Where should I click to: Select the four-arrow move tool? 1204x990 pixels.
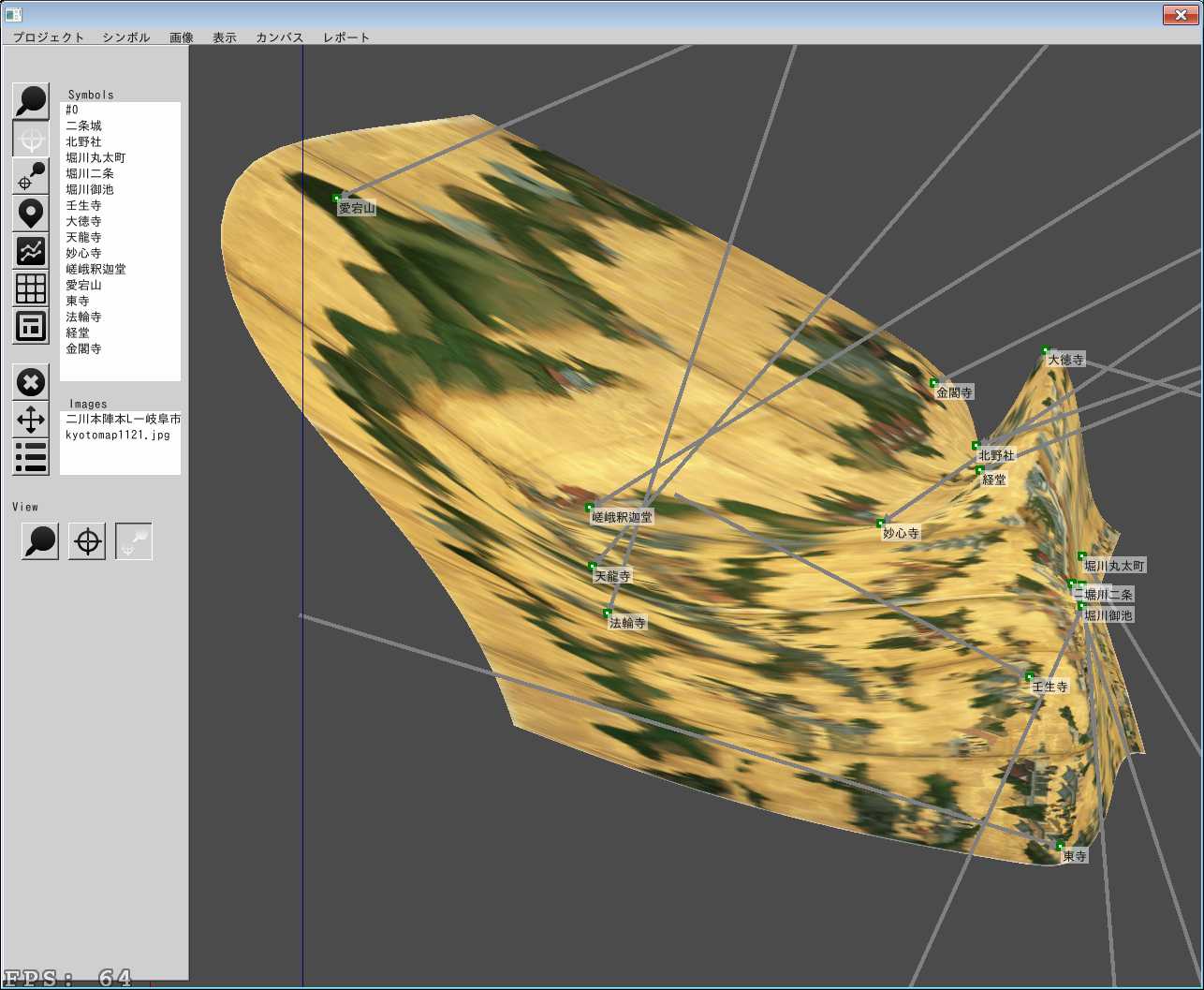click(31, 420)
